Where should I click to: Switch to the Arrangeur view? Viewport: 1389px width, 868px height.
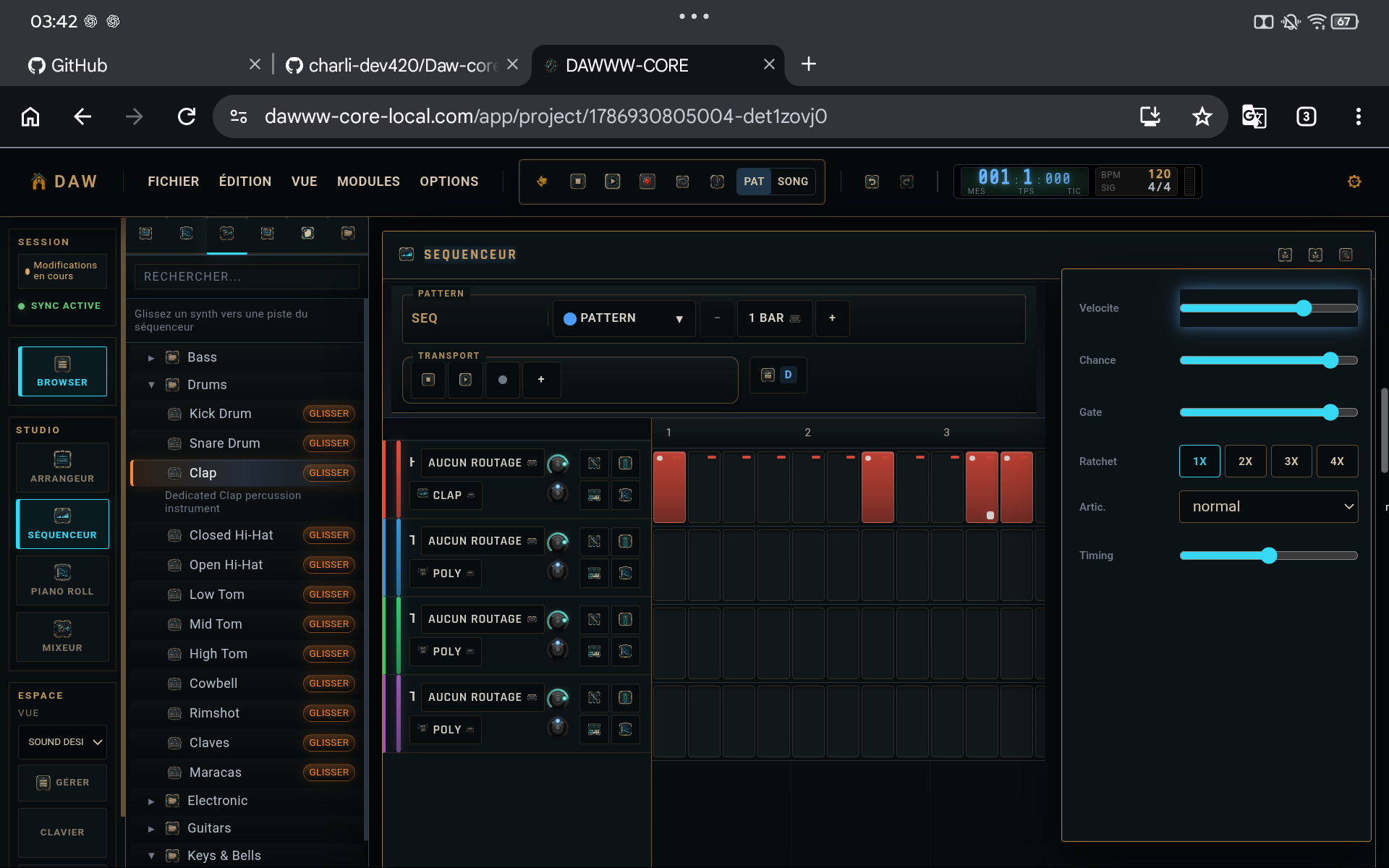[62, 467]
